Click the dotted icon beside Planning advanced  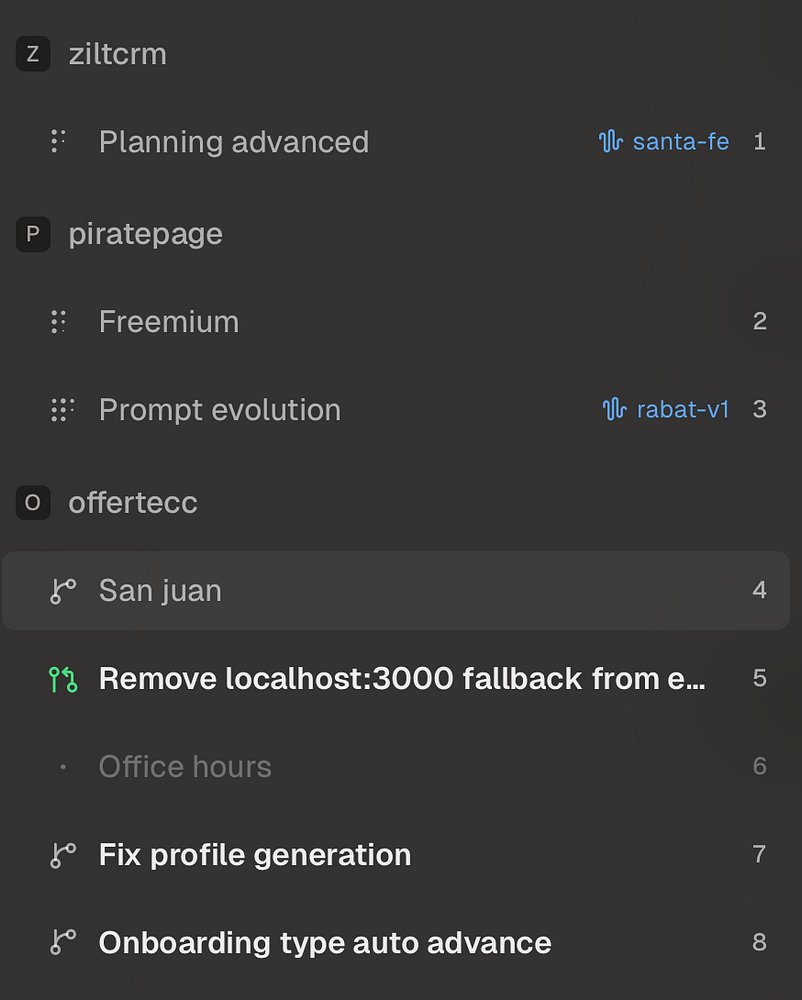[59, 142]
